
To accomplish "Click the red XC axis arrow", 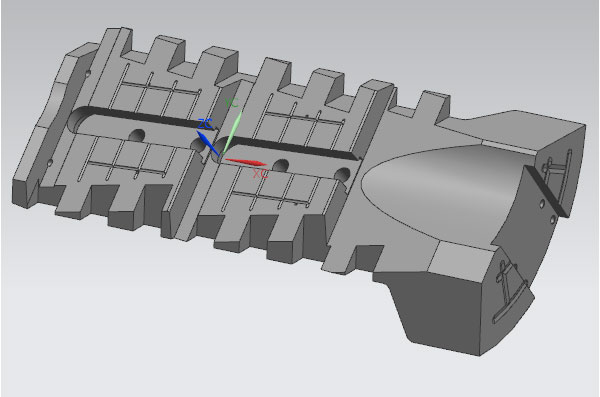I will pyautogui.click(x=246, y=162).
